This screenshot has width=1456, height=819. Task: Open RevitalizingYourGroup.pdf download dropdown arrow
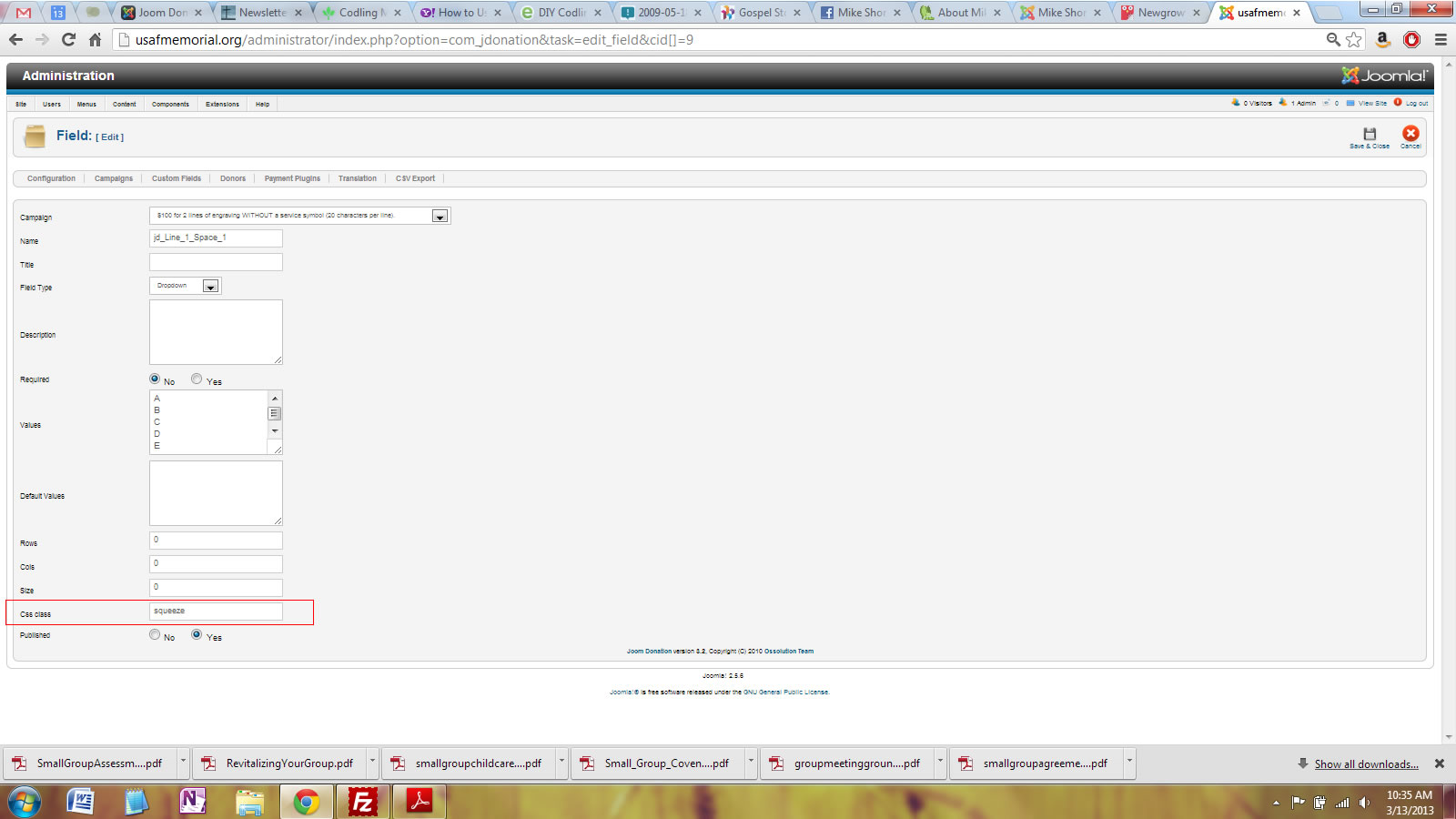pyautogui.click(x=372, y=761)
